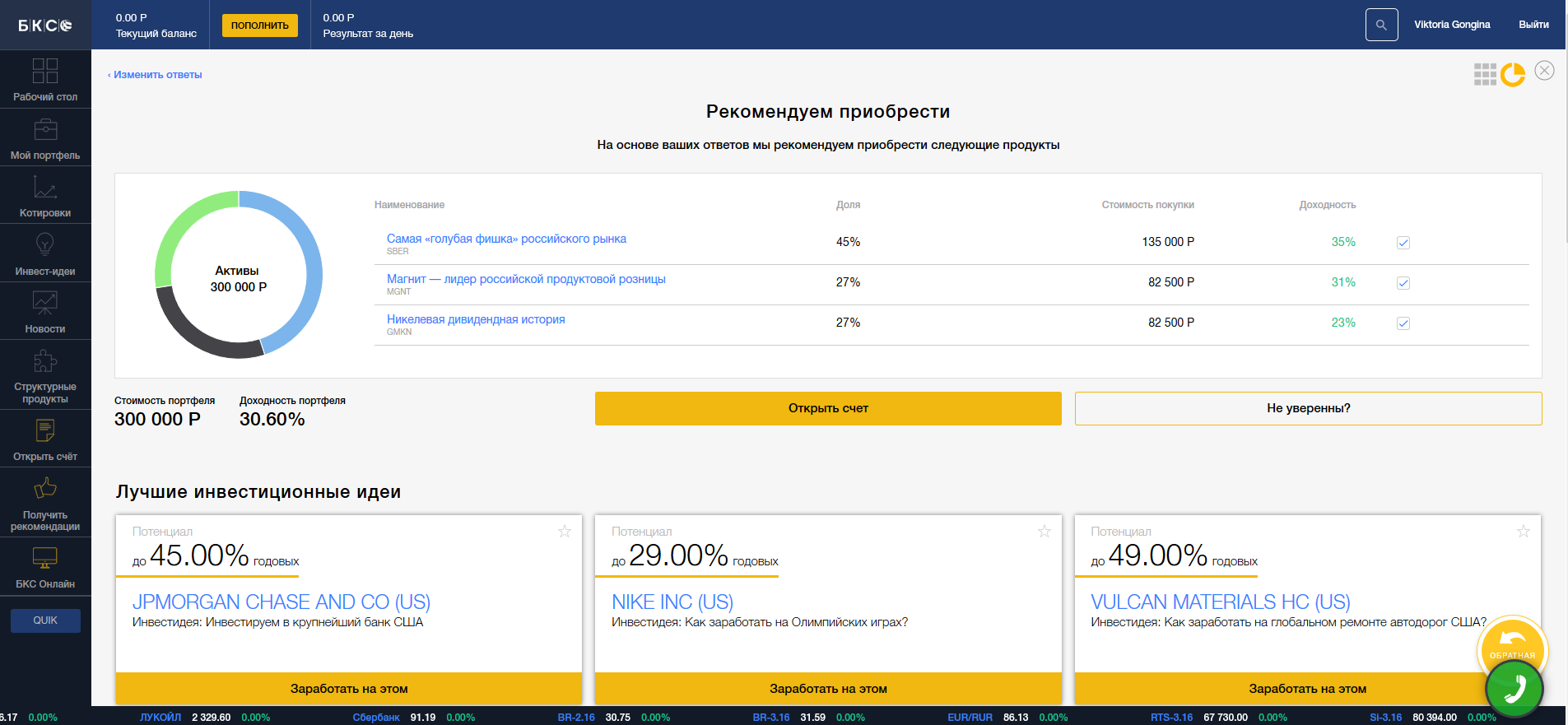This screenshot has height=725, width=1568.
Task: Open Самая «голубая фишка» российского рынка link
Action: 506,239
